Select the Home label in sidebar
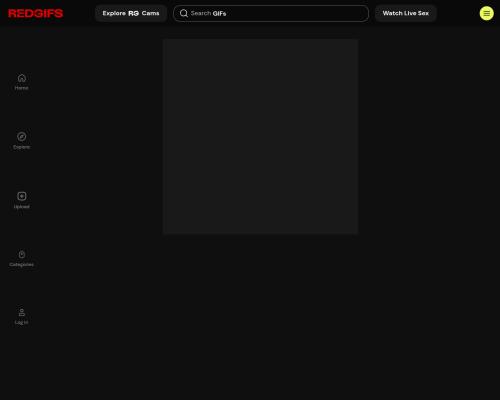 tap(22, 88)
